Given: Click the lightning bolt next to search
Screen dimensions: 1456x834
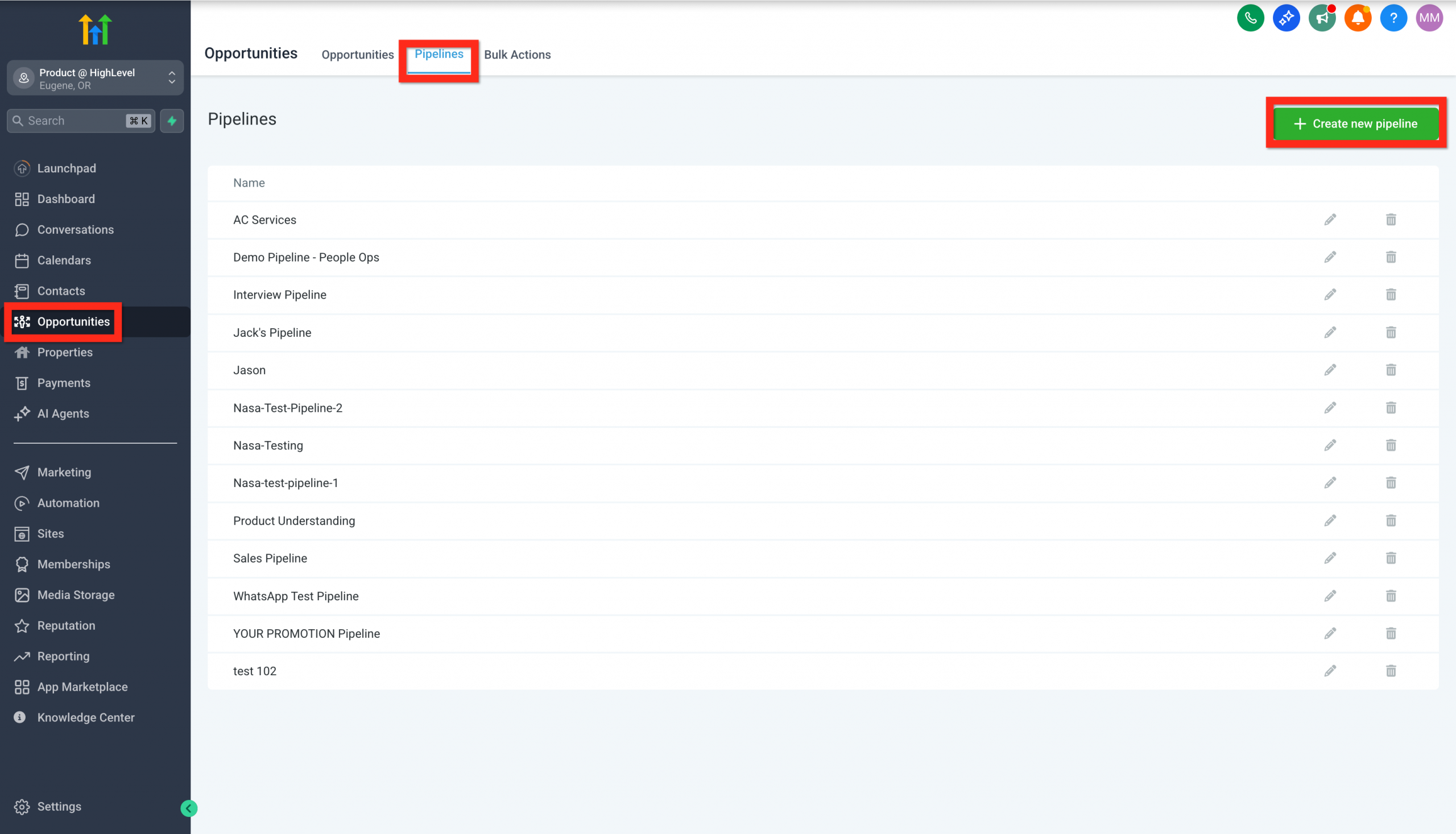Looking at the screenshot, I should pos(172,121).
